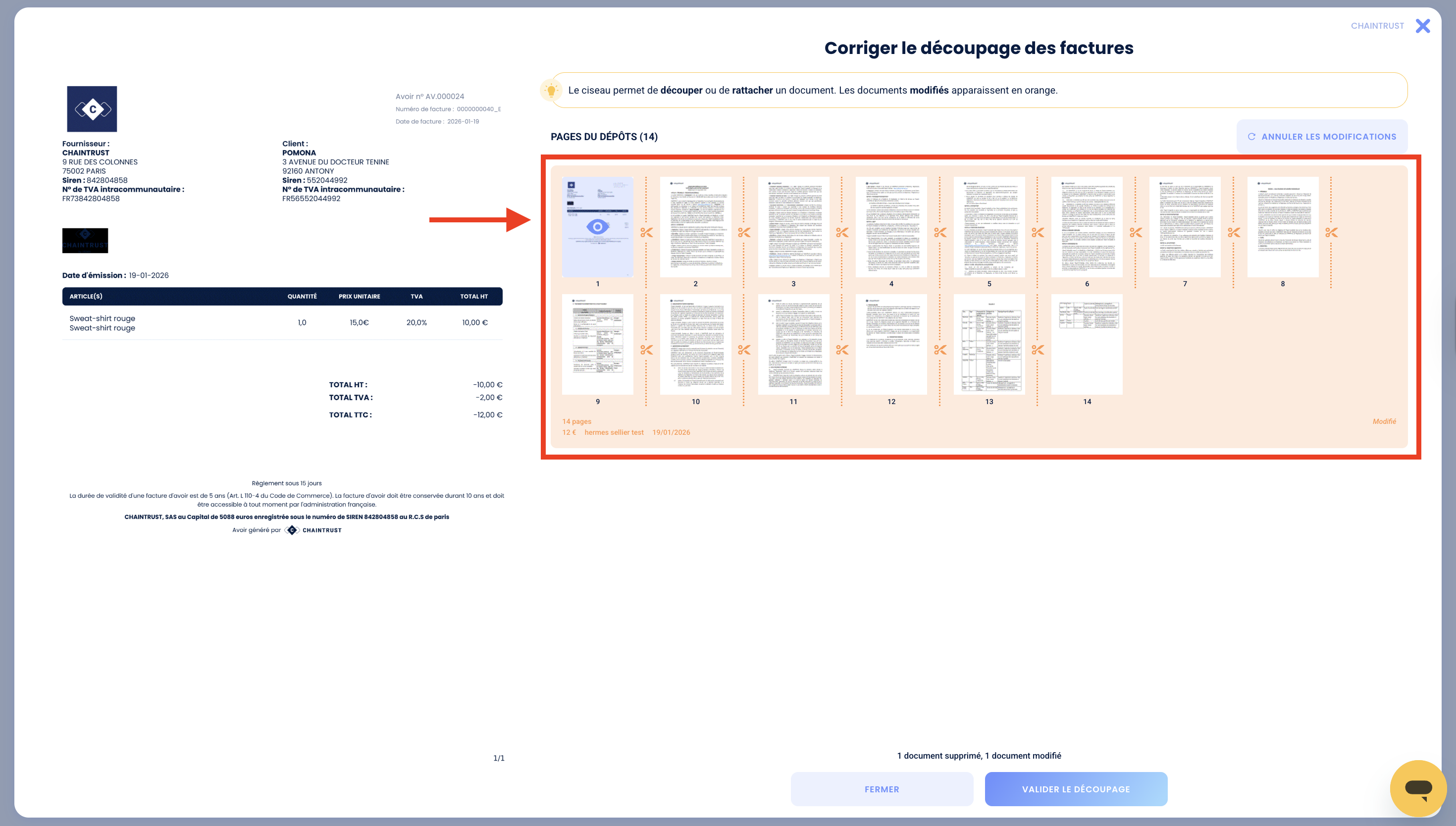Viewport: 1456px width, 826px height.
Task: Preview page 1 via its eye icon
Action: 597,227
